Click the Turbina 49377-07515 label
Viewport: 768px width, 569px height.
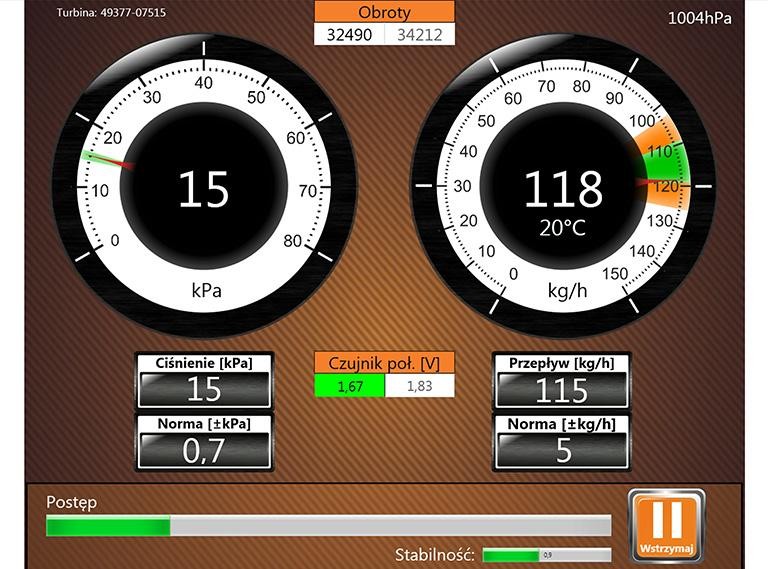coord(111,13)
